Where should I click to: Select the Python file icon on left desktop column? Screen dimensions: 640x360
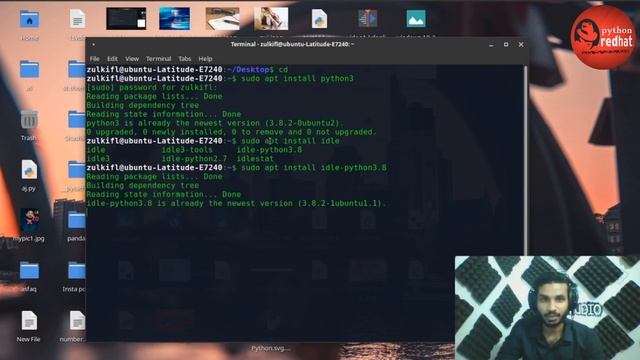point(29,170)
